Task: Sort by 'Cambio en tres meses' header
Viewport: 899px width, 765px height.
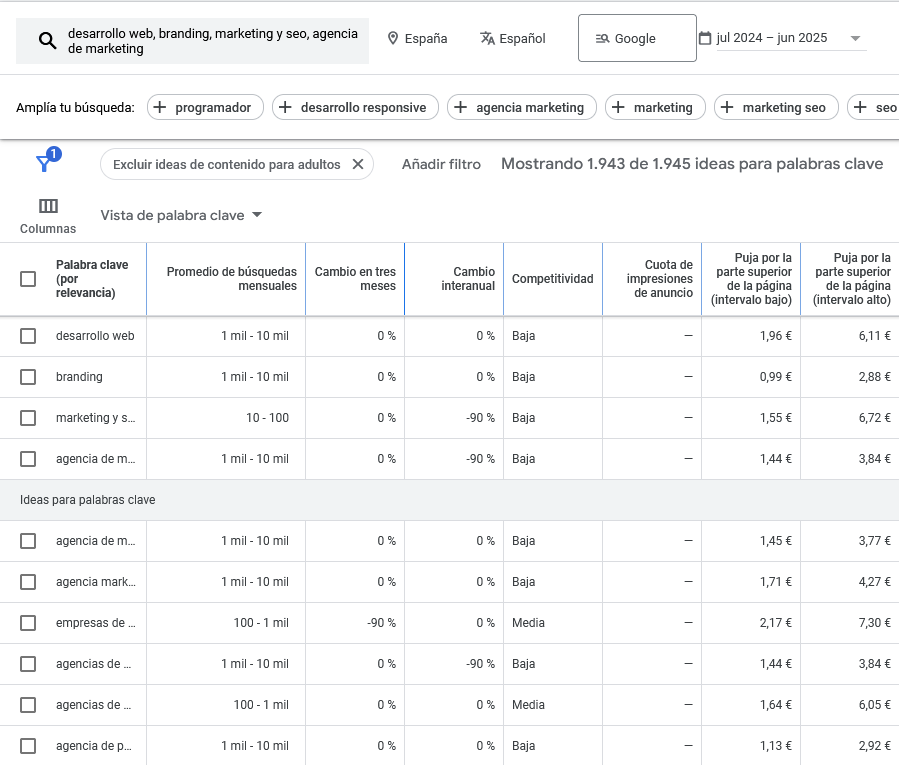Action: pyautogui.click(x=355, y=279)
